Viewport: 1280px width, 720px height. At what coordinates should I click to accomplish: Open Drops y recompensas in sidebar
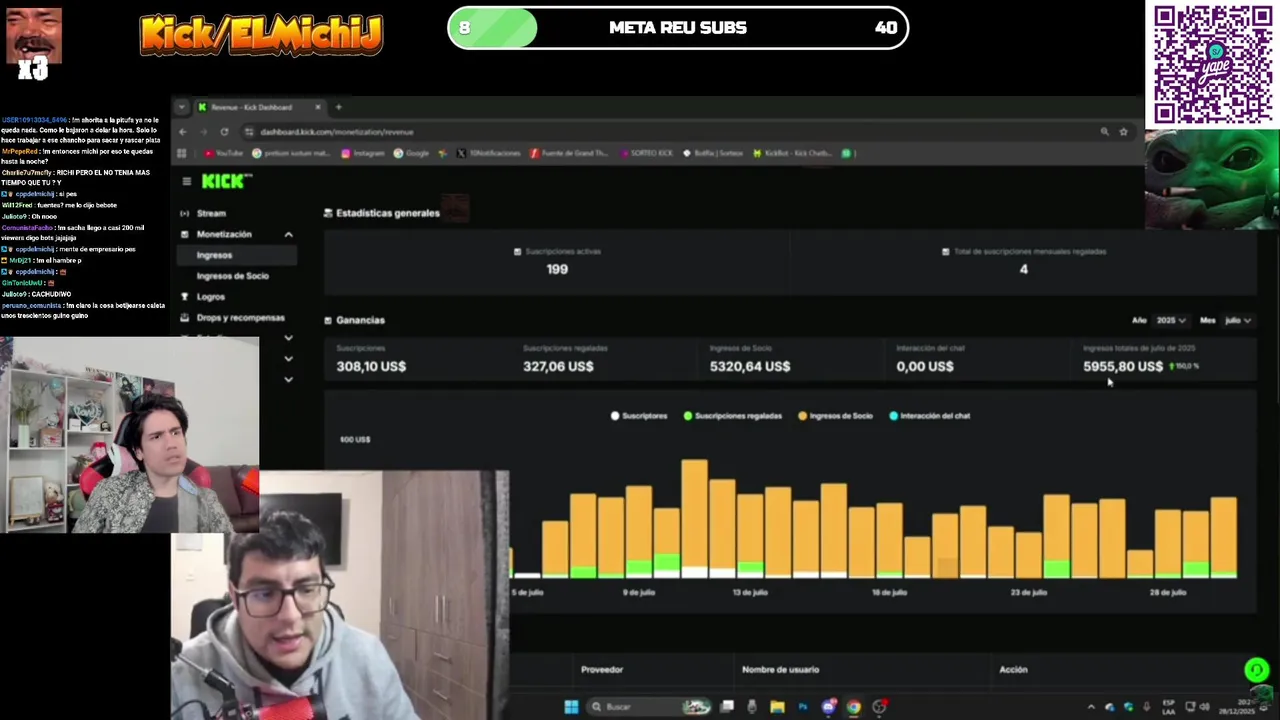240,318
